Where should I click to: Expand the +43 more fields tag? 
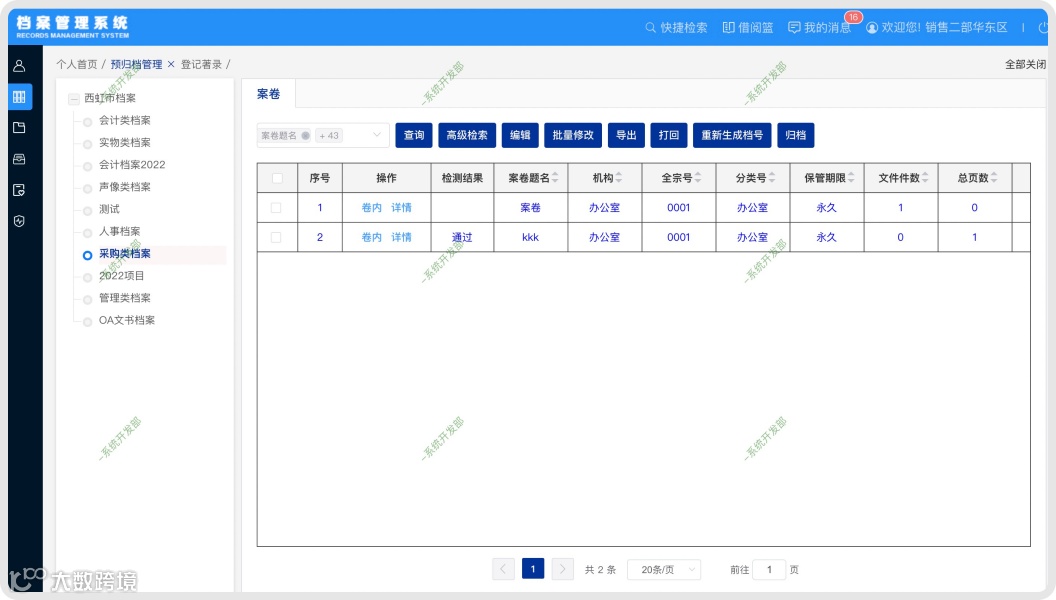(x=329, y=135)
